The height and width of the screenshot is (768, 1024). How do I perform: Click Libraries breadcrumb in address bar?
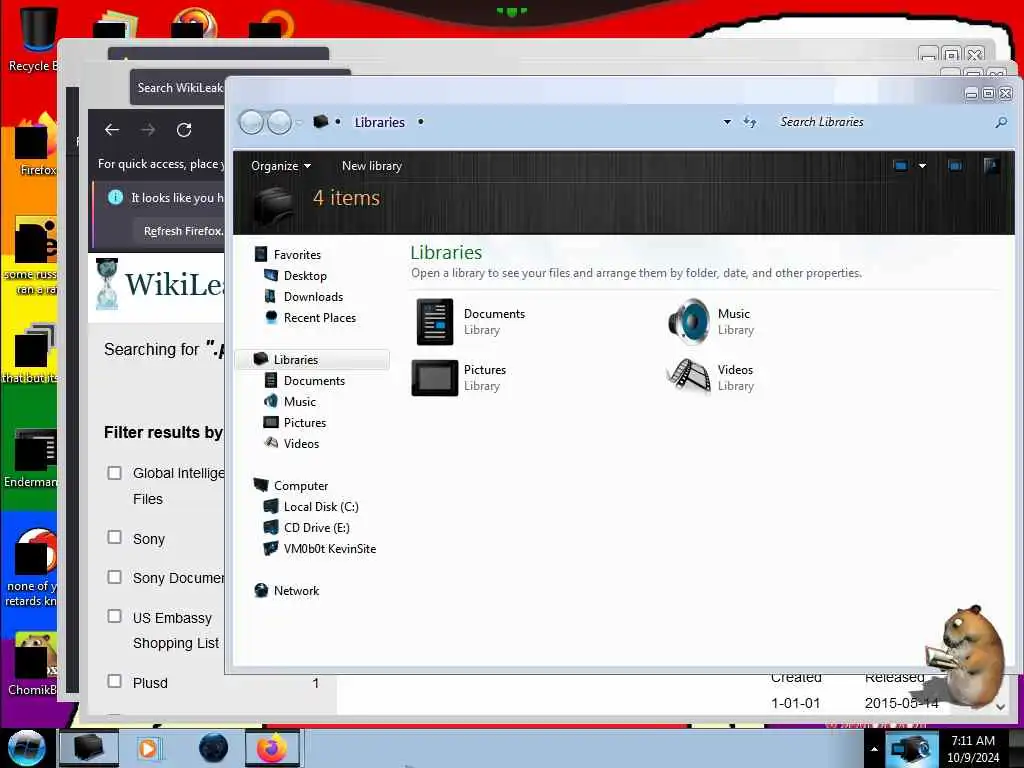click(x=379, y=122)
